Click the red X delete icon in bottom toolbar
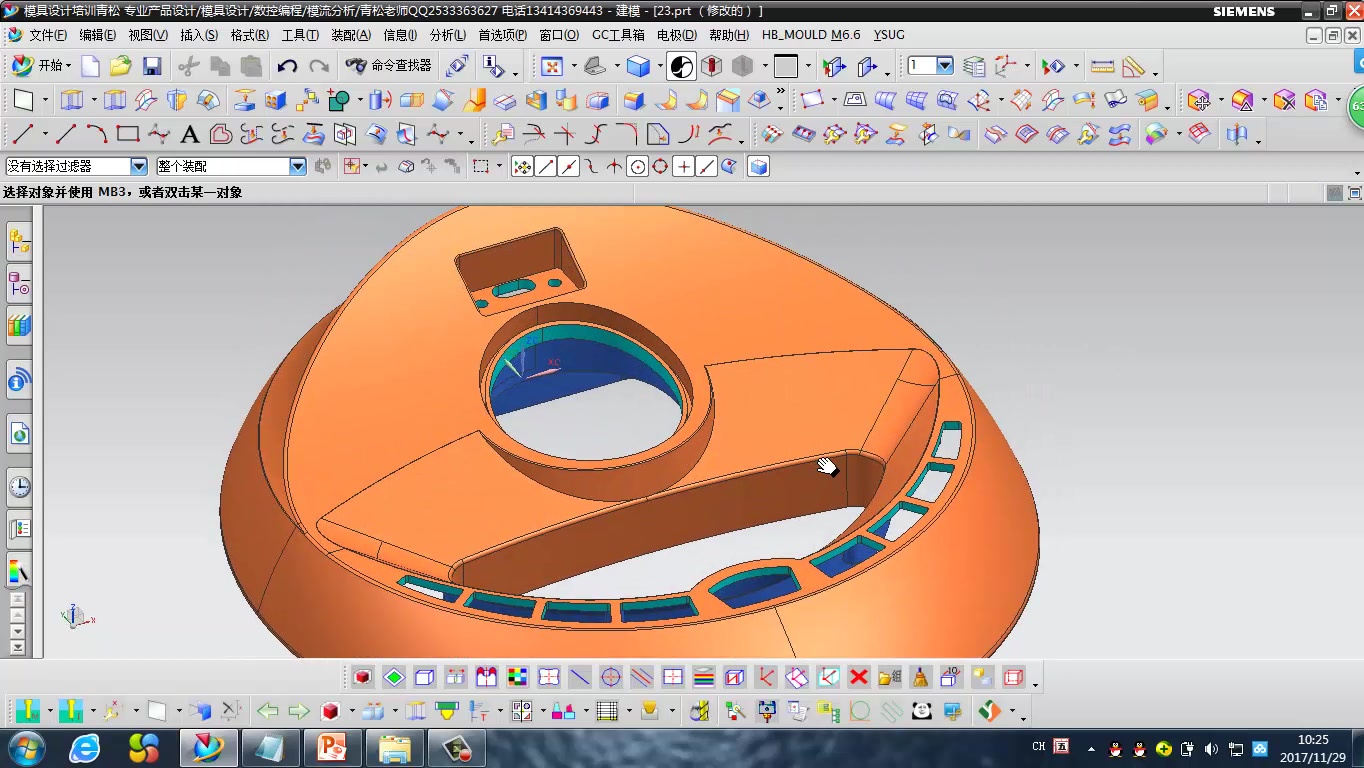Image resolution: width=1364 pixels, height=768 pixels. point(858,678)
